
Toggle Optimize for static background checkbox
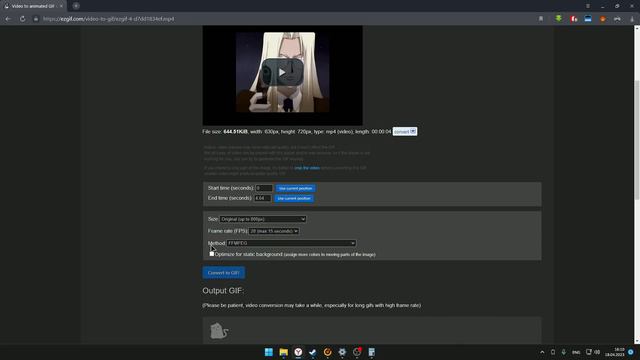click(211, 254)
